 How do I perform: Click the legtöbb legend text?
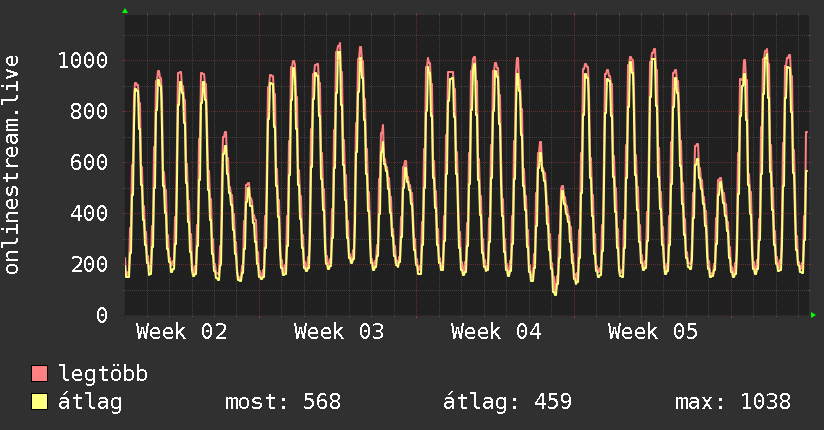click(104, 375)
